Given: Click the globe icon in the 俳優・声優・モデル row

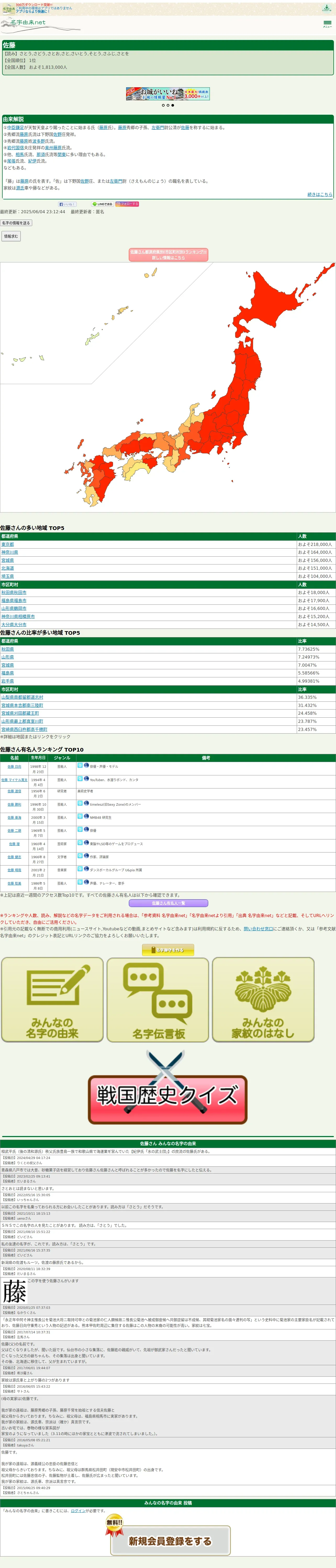Looking at the screenshot, I should point(86,765).
